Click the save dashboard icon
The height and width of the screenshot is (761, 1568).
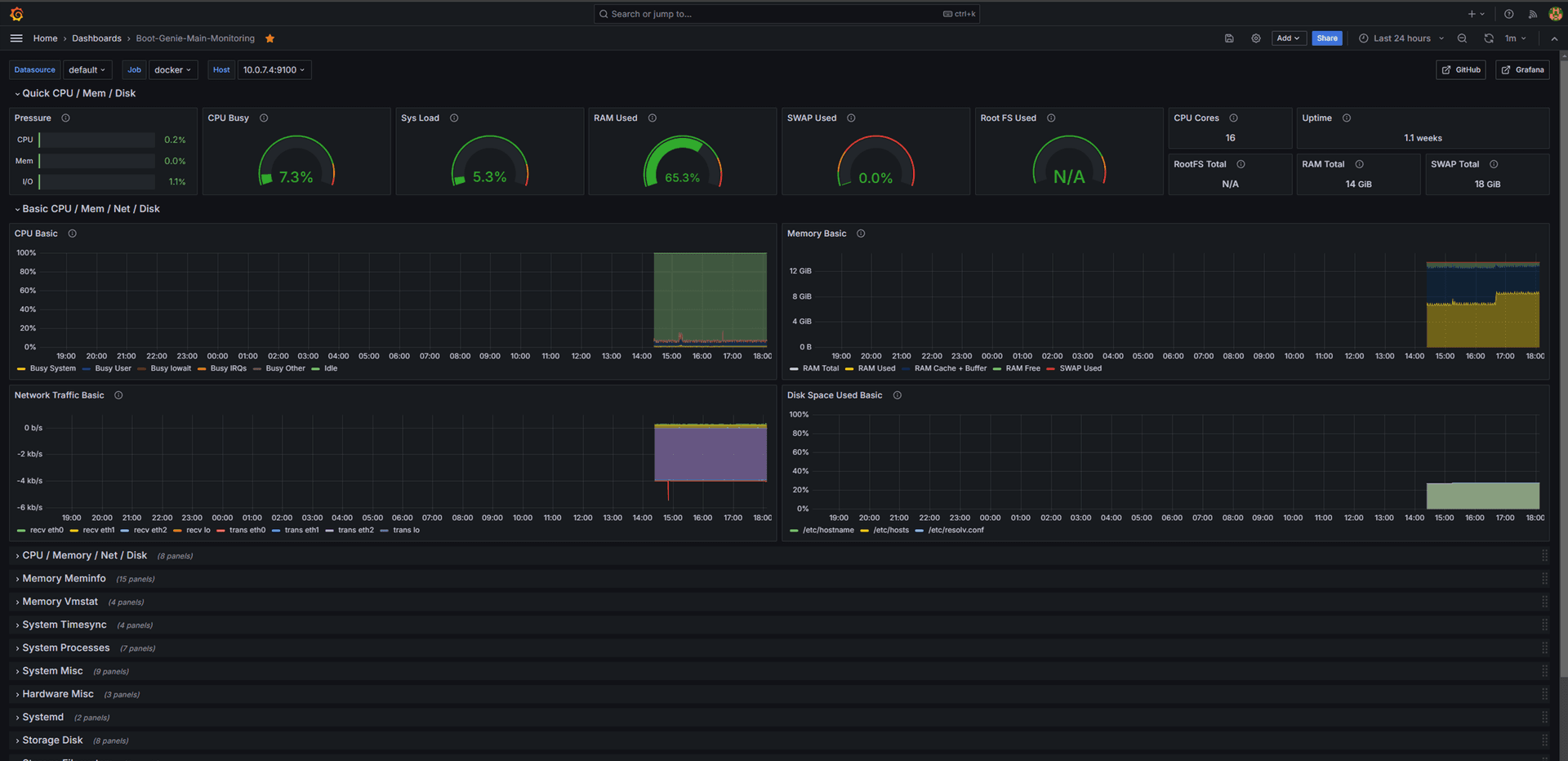pos(1229,38)
